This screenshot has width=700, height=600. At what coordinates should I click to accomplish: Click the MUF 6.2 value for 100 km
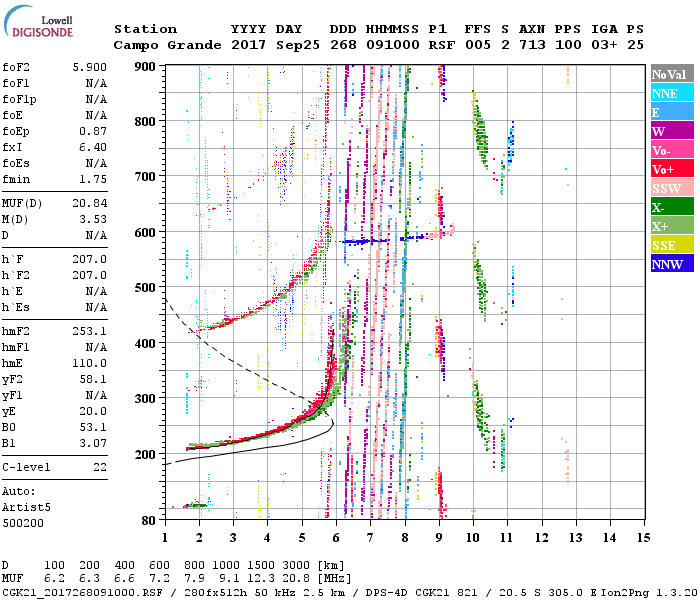[54, 579]
